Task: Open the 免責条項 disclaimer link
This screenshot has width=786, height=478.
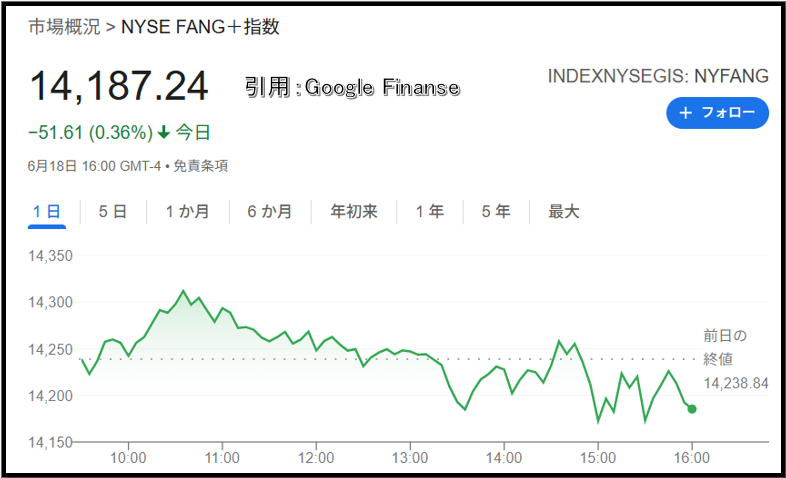Action: coord(201,166)
